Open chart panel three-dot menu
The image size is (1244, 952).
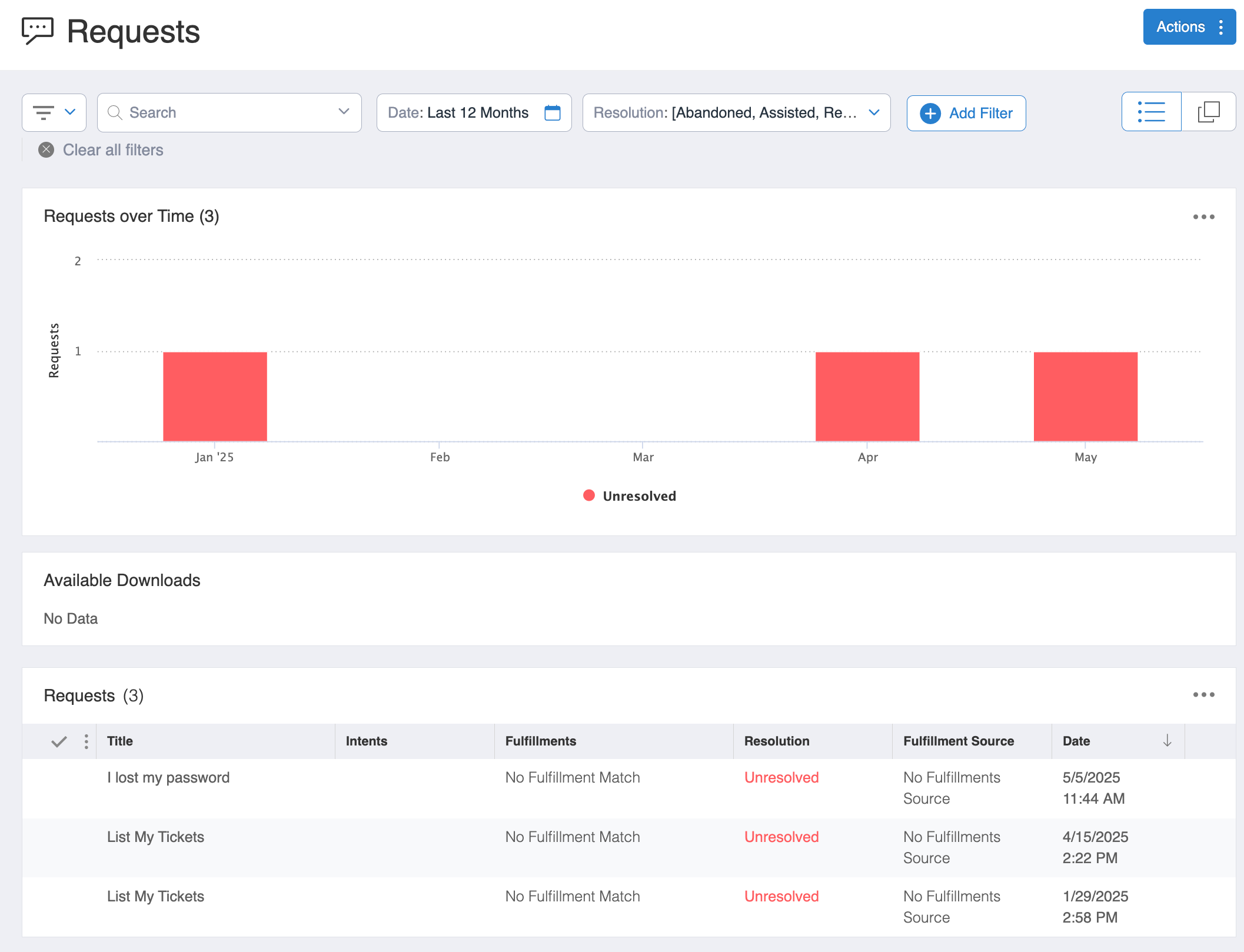click(1203, 217)
